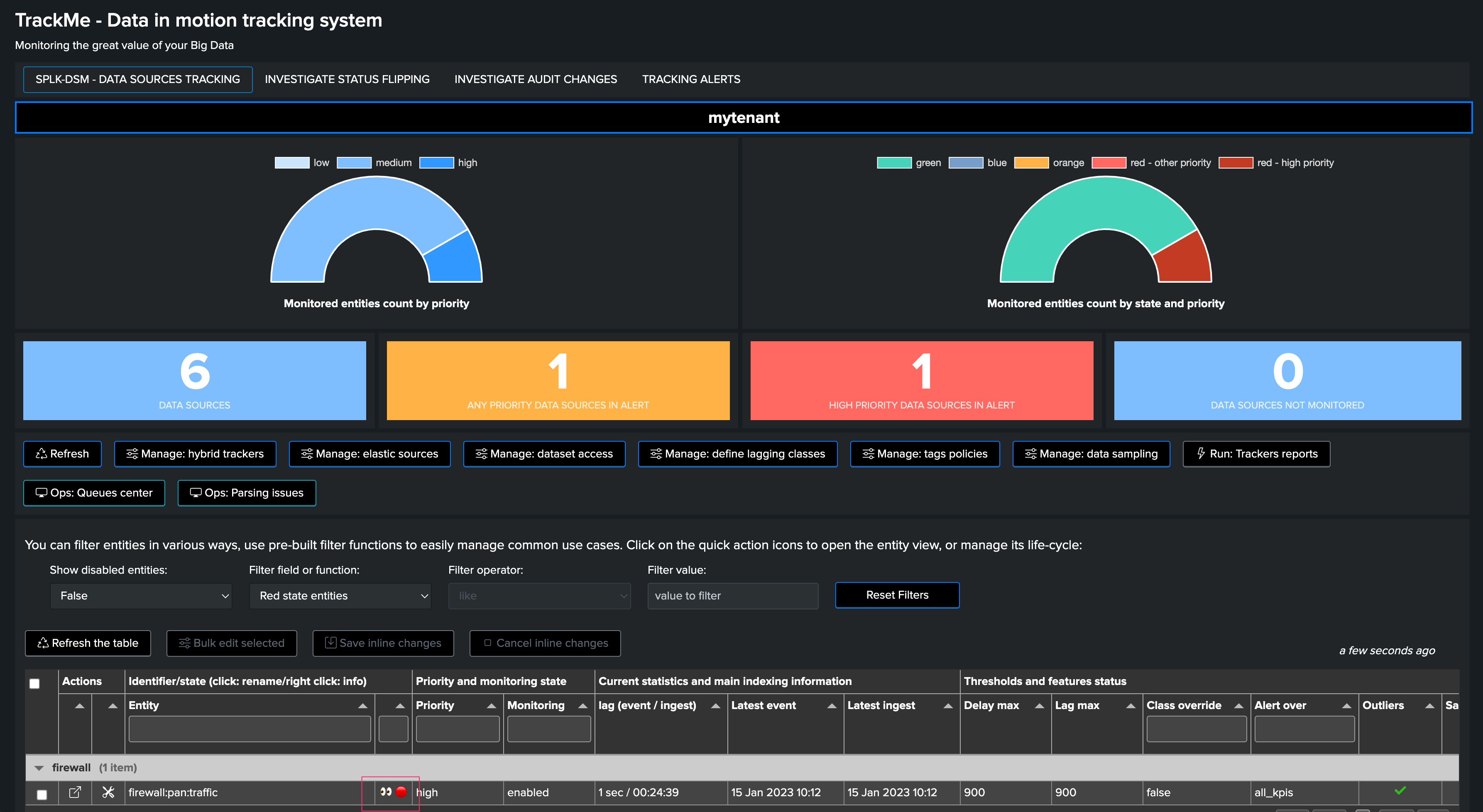Click the Entity column filter box

249,729
